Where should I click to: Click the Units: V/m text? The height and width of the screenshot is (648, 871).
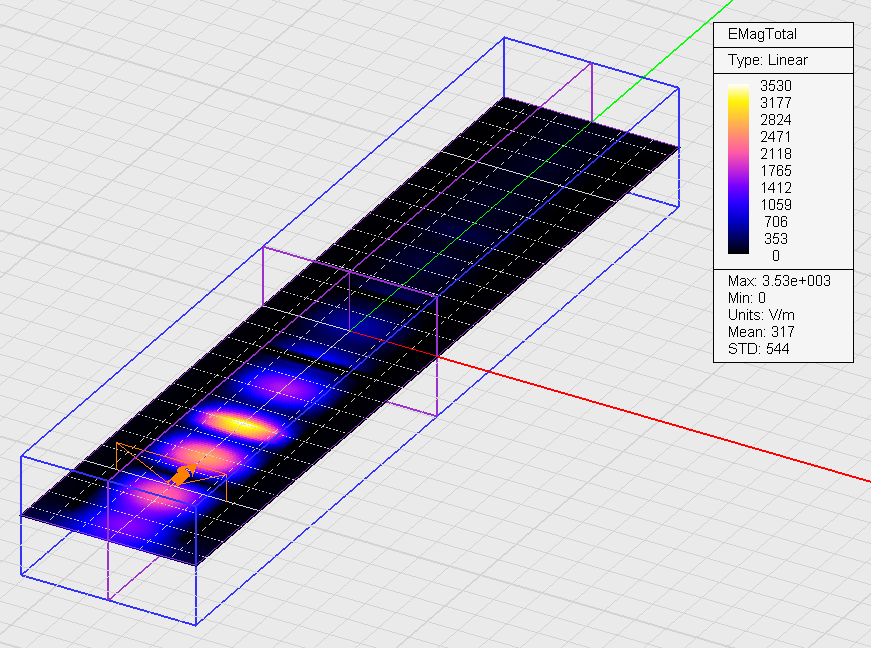click(759, 315)
